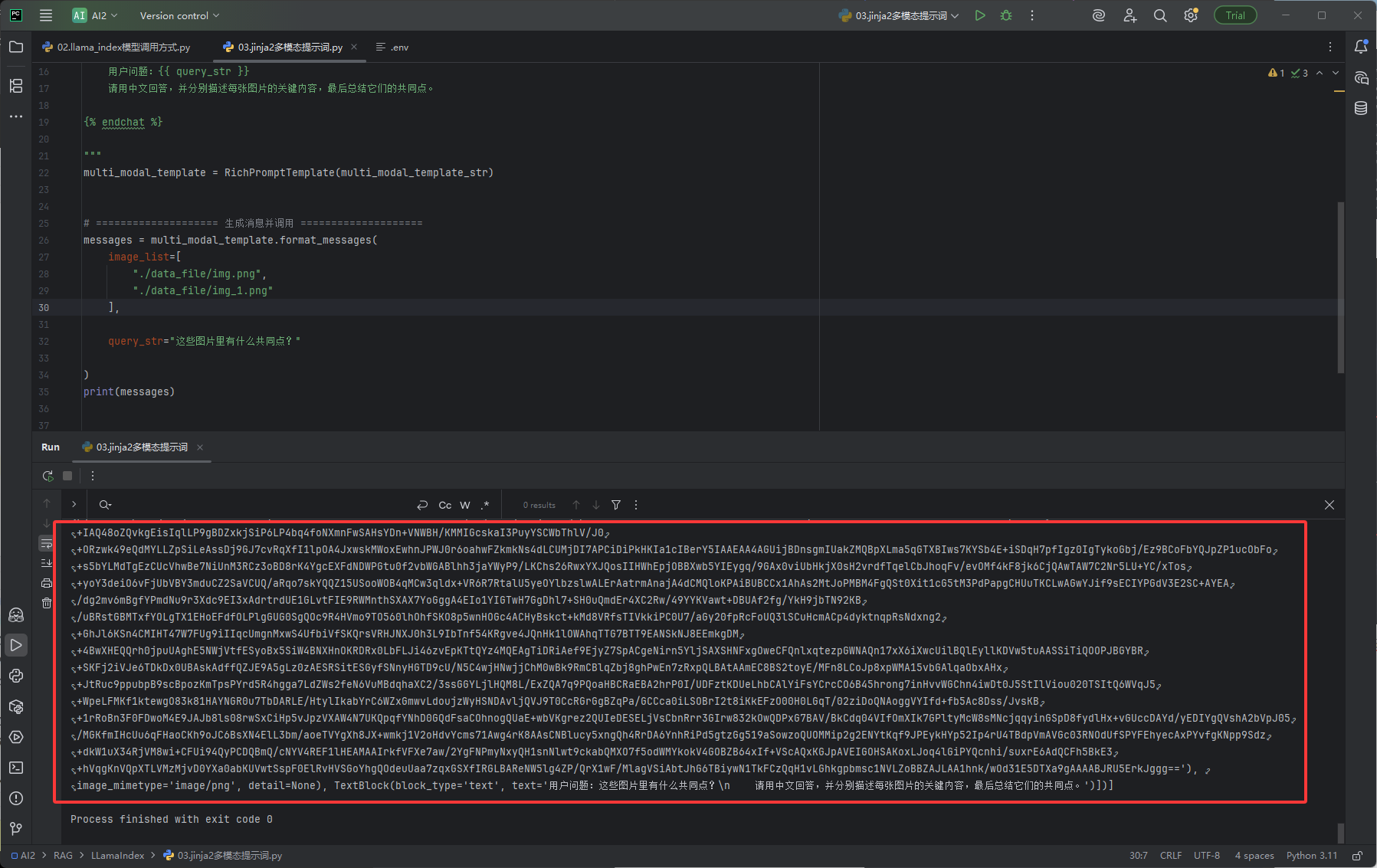The height and width of the screenshot is (868, 1377).
Task: Open the Python 3.11 interpreter selector
Action: [x=1312, y=856]
